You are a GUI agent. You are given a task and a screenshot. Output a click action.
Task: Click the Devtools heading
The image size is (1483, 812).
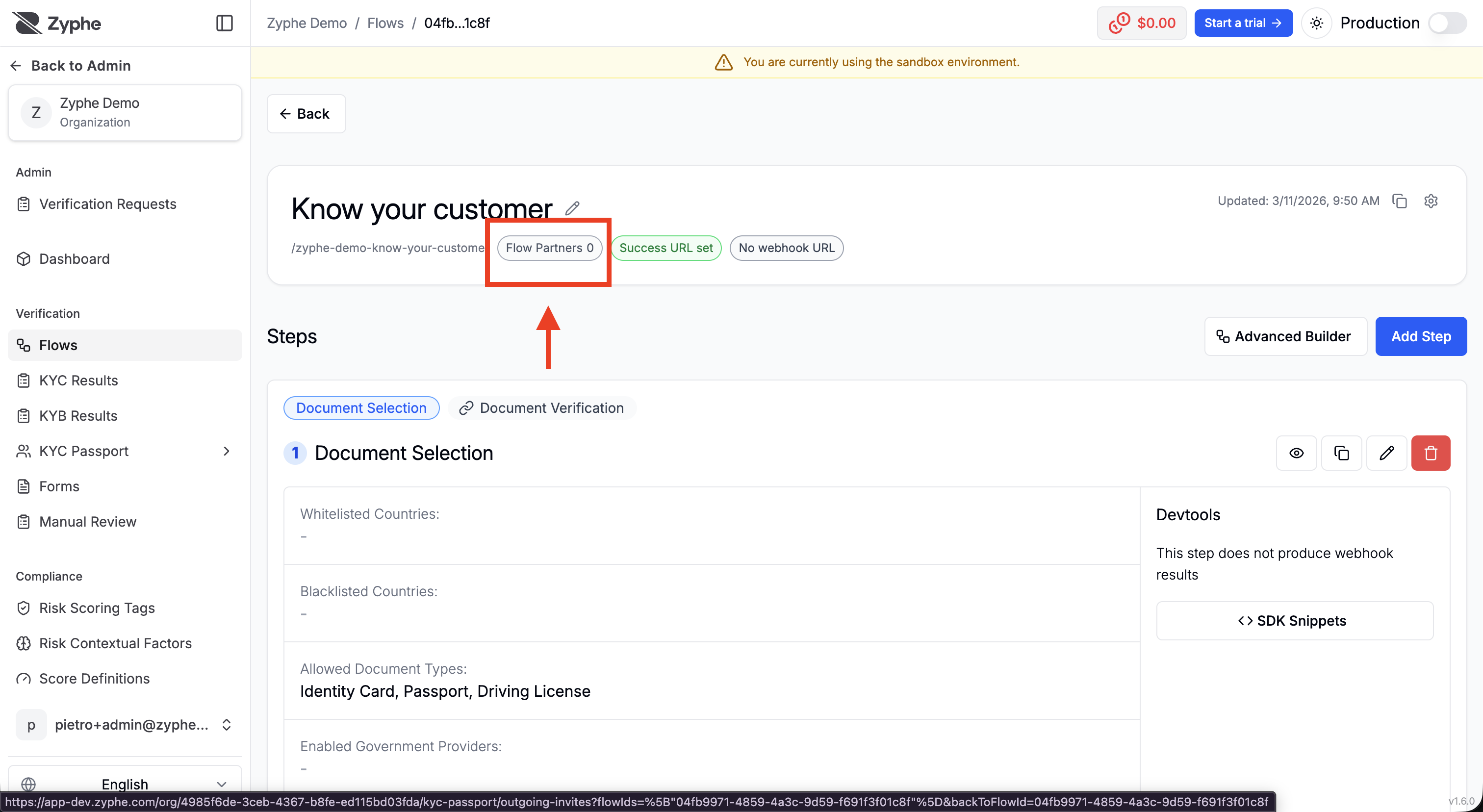point(1188,514)
